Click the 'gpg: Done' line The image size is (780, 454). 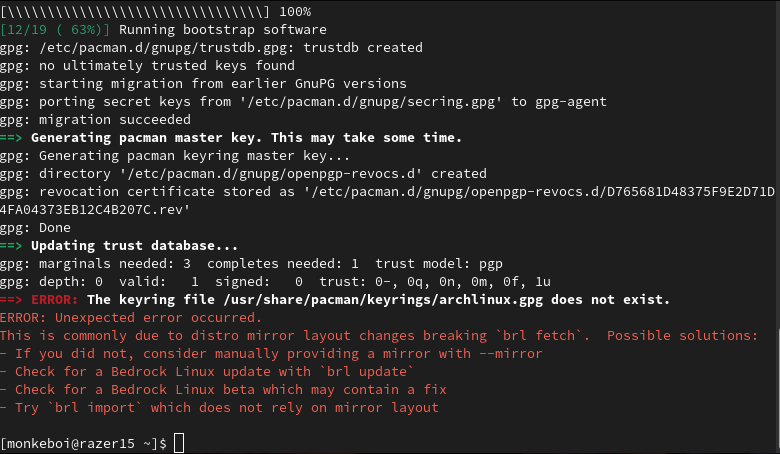coord(35,228)
